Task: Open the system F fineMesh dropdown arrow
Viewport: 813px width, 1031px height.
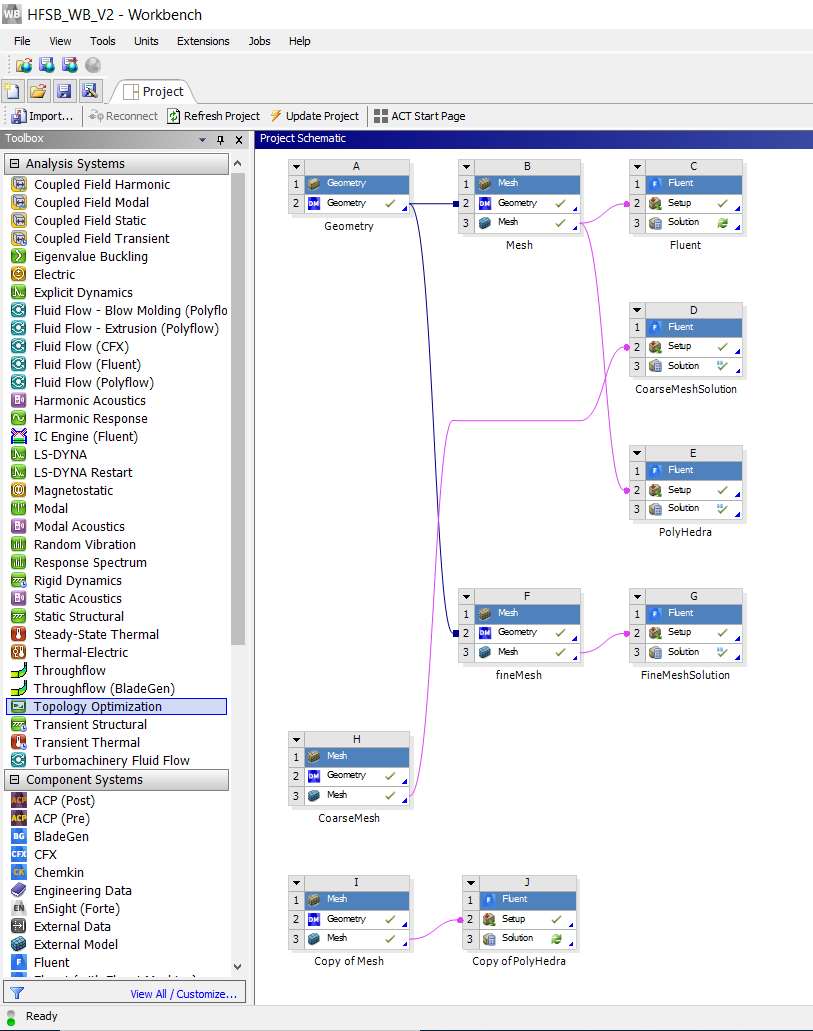Action: [x=466, y=596]
